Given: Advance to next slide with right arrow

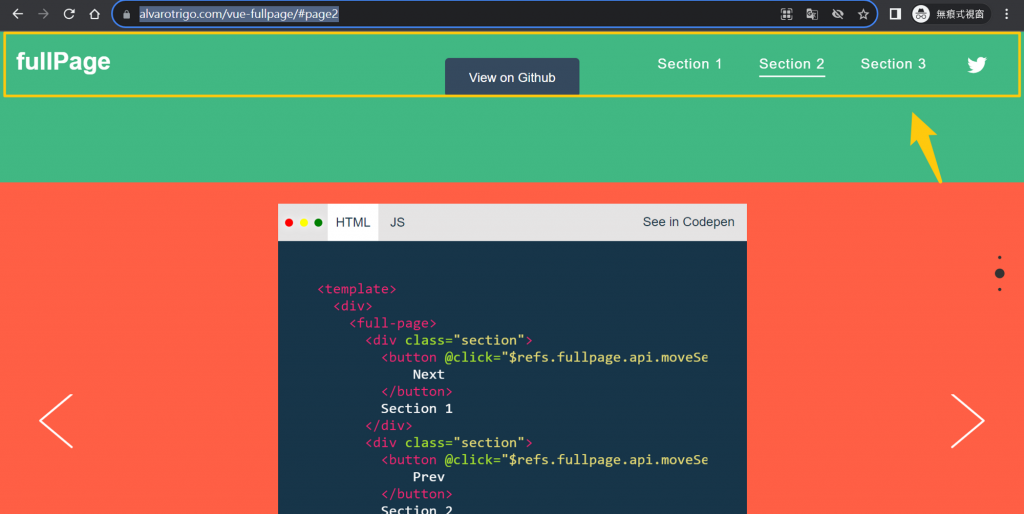Looking at the screenshot, I should tap(967, 421).
